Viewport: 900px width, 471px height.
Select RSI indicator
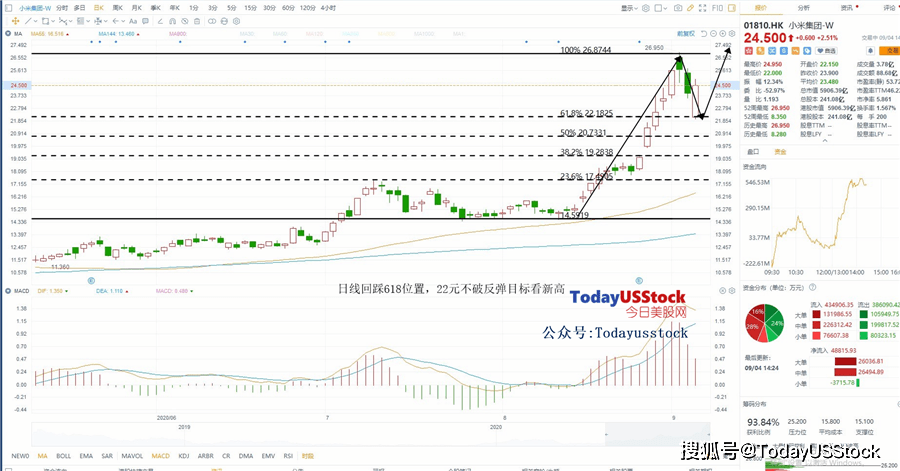288,456
